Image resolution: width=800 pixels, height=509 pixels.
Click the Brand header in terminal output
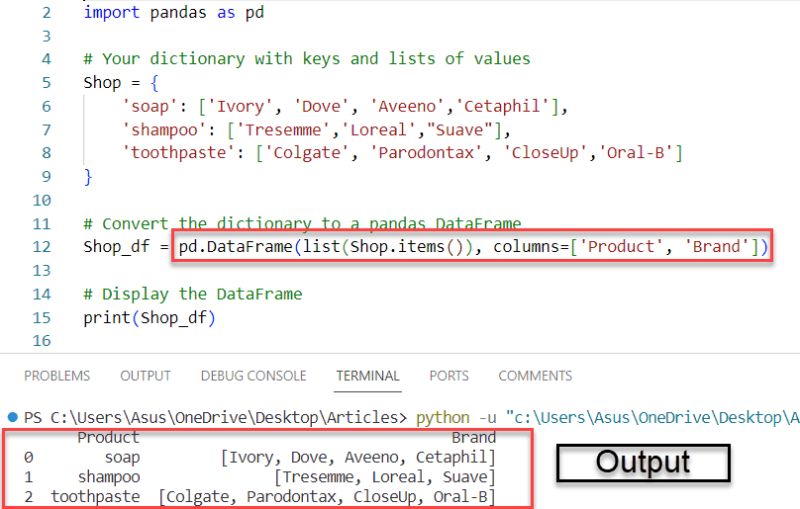(x=473, y=438)
